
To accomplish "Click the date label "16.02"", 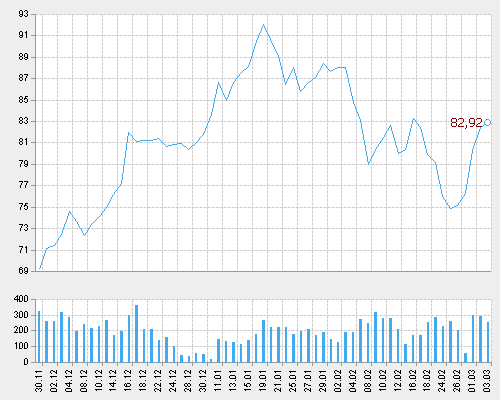I will point(413,380).
